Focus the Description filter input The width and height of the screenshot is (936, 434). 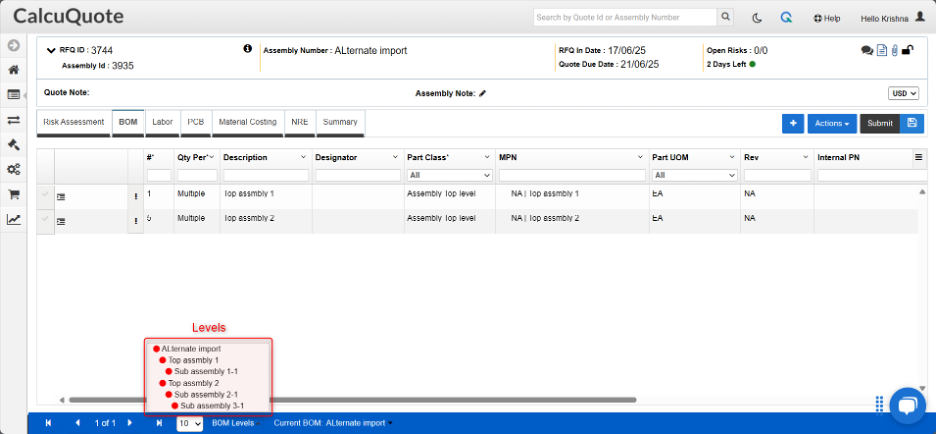tap(266, 176)
